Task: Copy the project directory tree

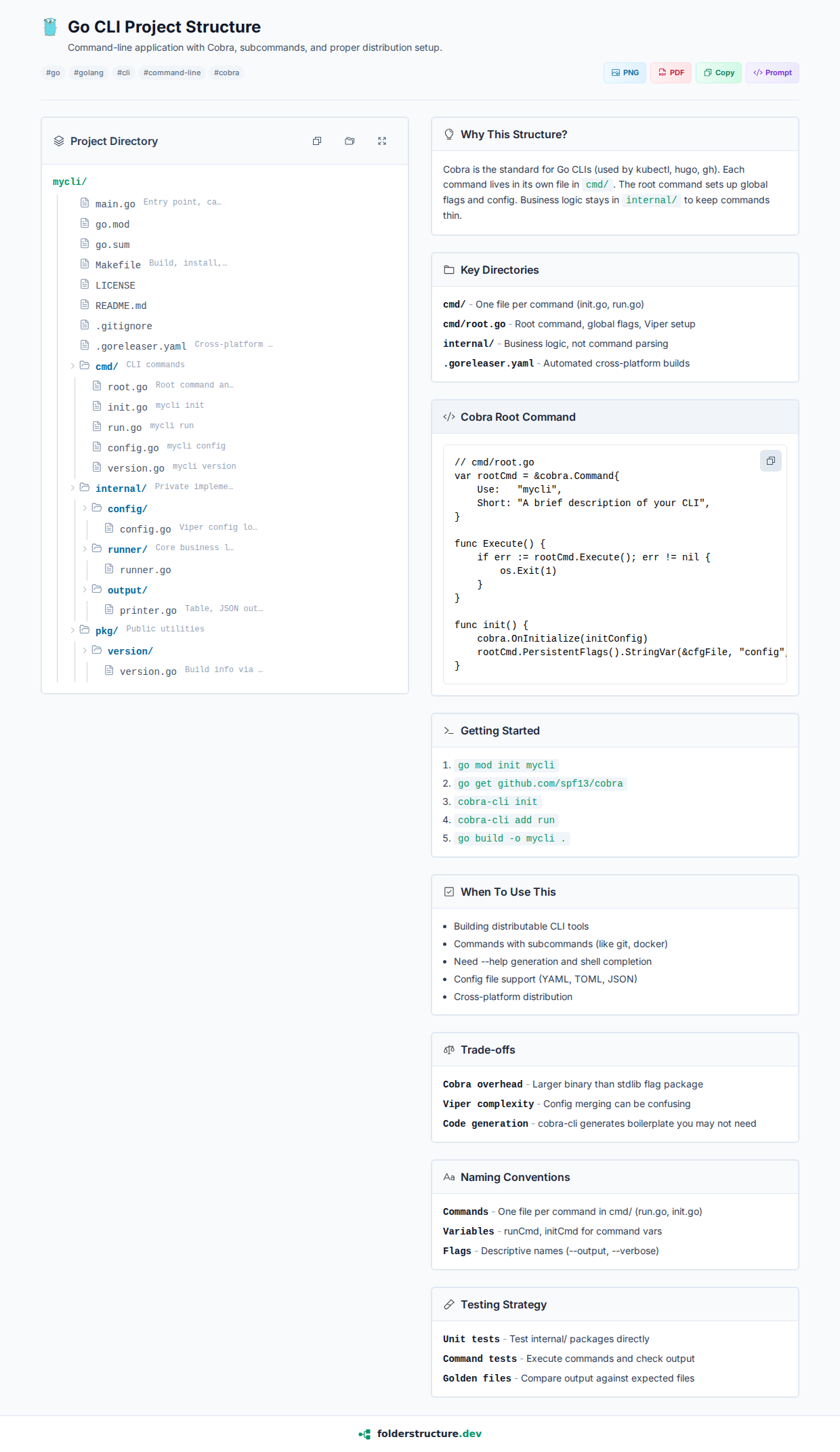Action: coord(317,141)
